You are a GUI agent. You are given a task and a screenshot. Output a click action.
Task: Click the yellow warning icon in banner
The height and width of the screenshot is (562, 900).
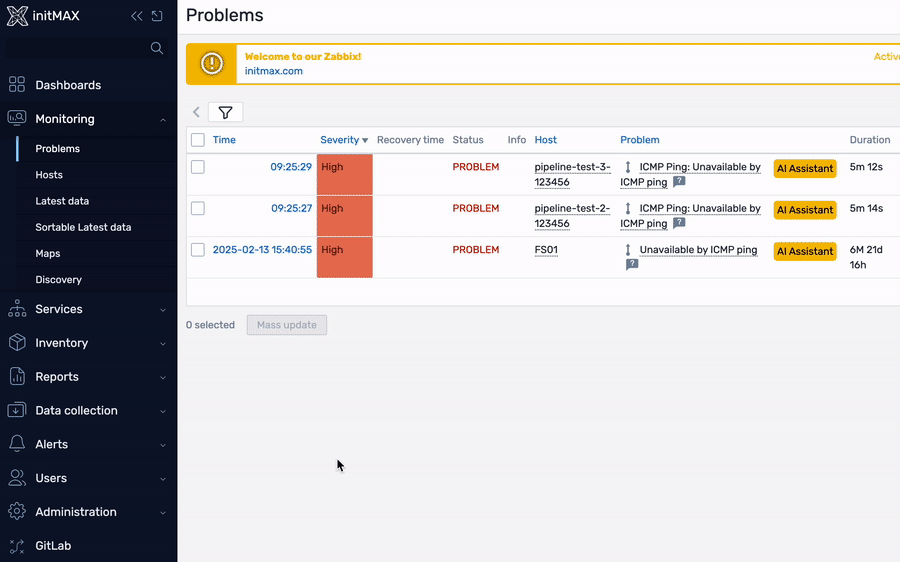point(212,64)
